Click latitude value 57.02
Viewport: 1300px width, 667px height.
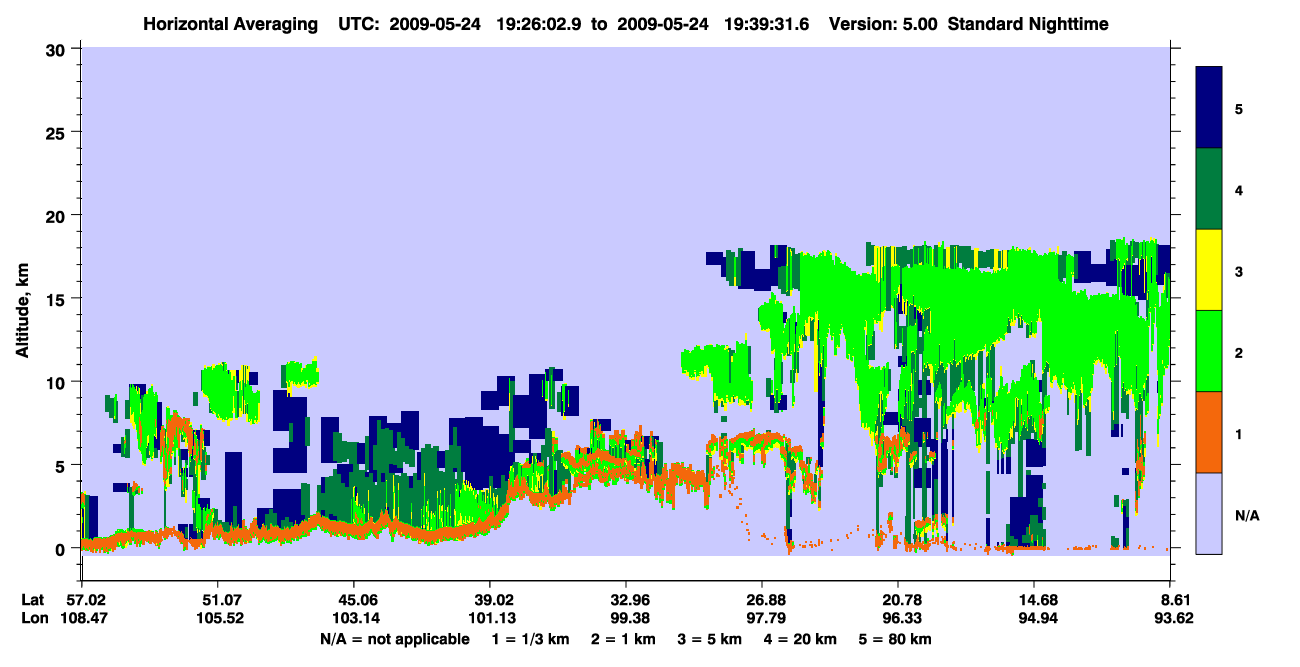tap(85, 600)
